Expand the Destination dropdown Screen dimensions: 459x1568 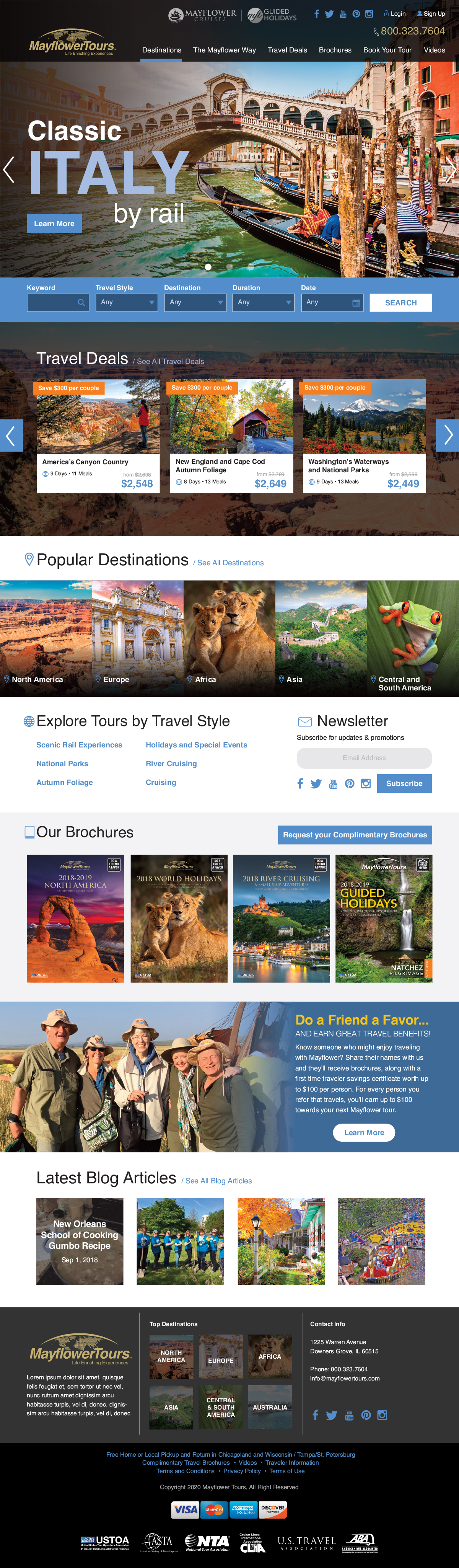(x=195, y=302)
